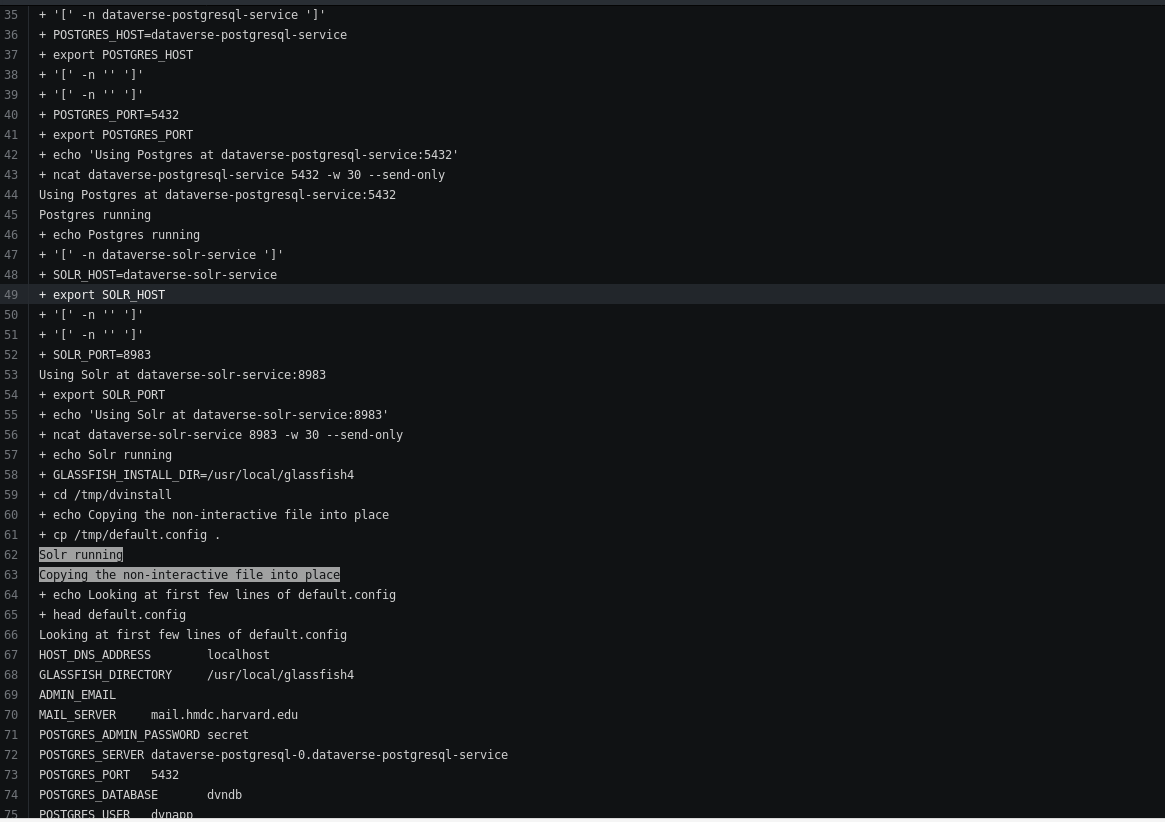This screenshot has width=1165, height=822.
Task: Select line number 40
Action: point(10,115)
